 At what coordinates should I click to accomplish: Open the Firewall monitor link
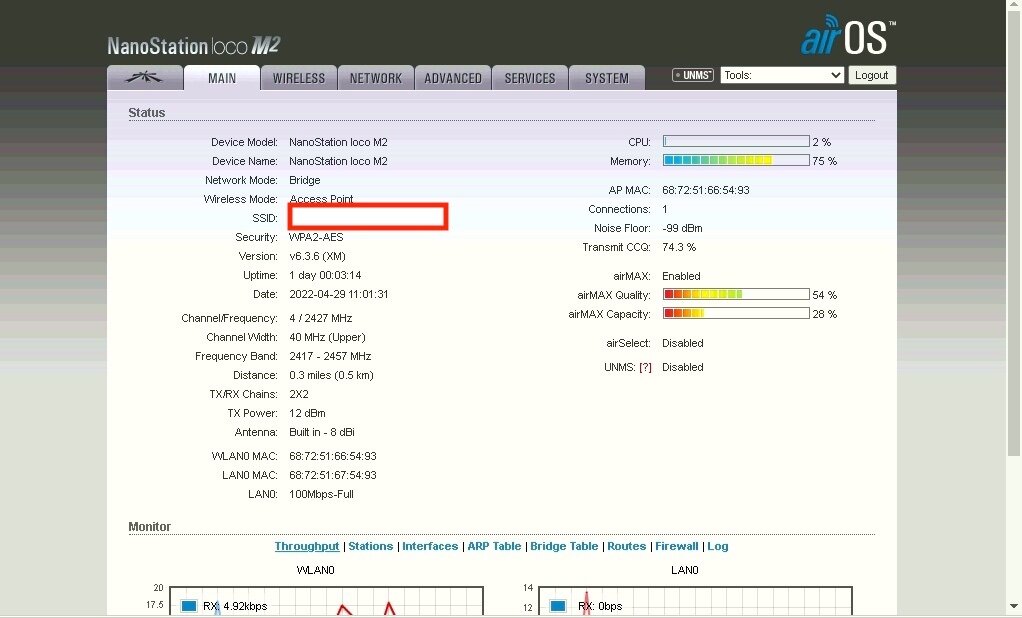(x=677, y=546)
